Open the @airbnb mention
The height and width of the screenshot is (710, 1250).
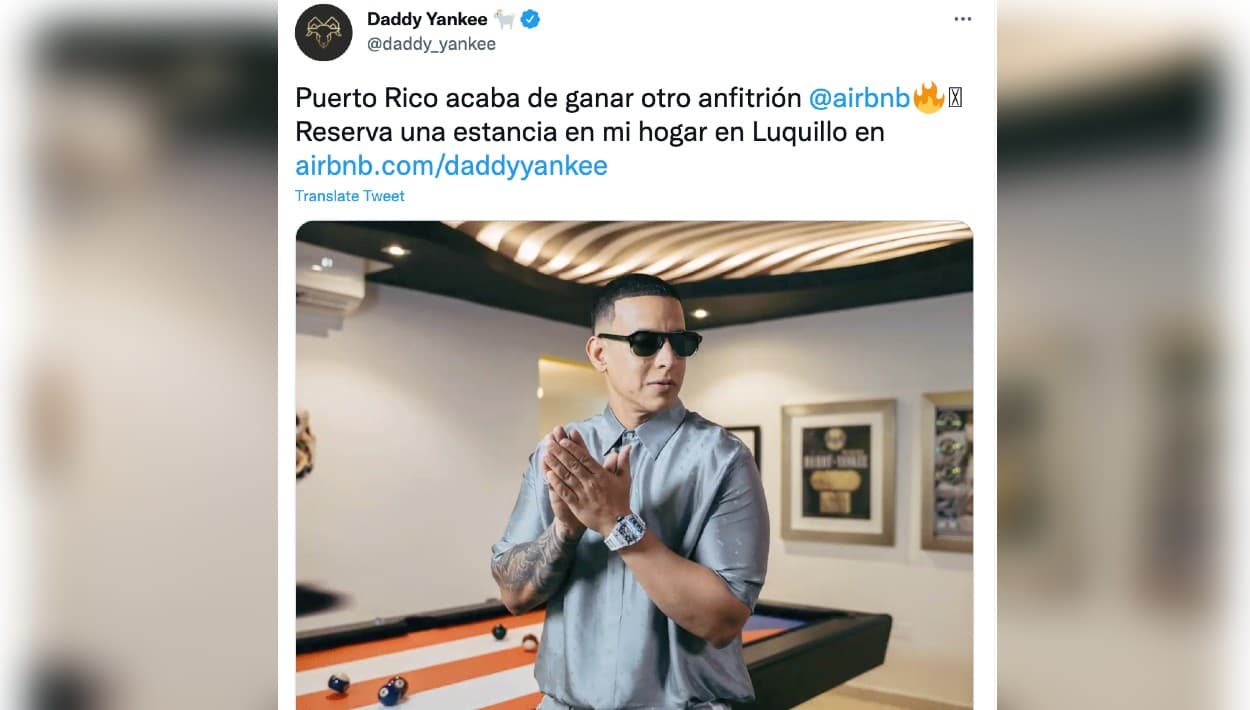859,98
